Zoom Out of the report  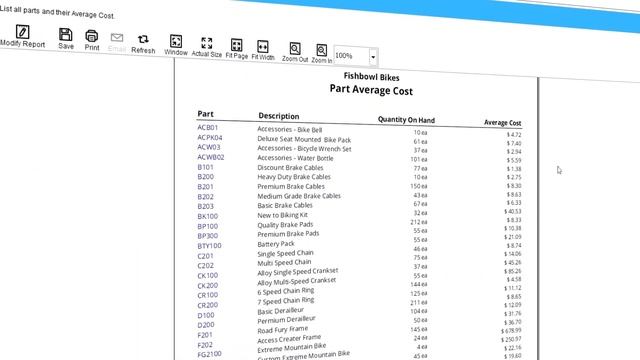click(295, 52)
